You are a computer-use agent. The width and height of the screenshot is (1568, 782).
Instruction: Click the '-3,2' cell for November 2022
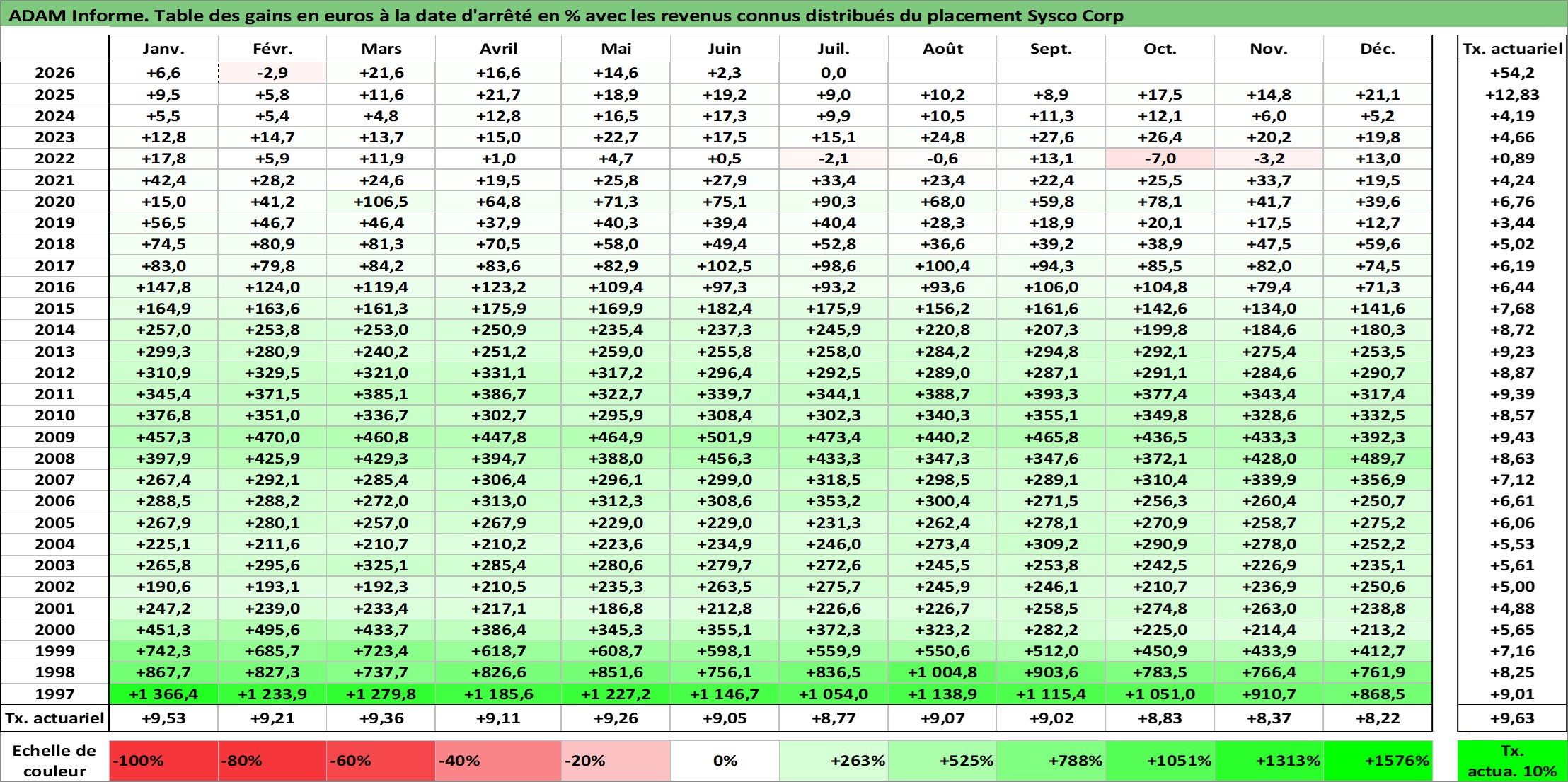(x=1269, y=159)
